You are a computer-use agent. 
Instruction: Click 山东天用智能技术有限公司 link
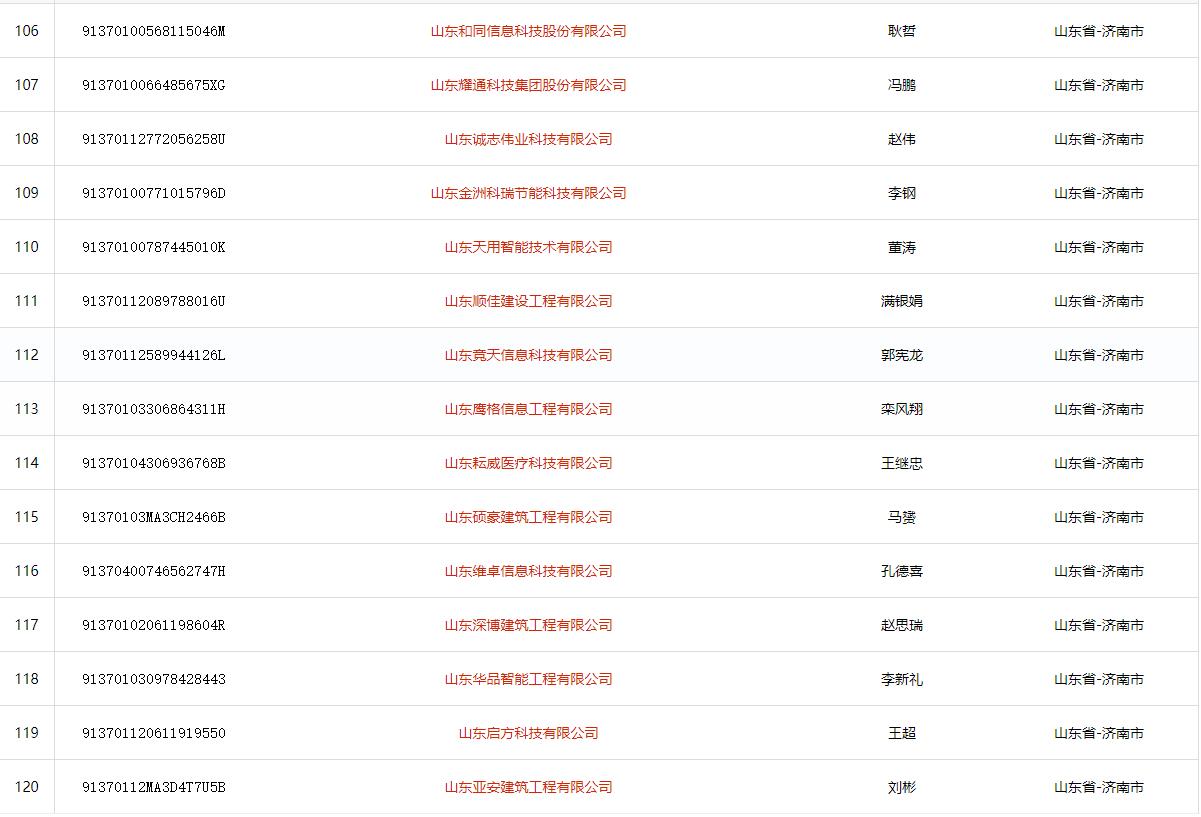(528, 247)
